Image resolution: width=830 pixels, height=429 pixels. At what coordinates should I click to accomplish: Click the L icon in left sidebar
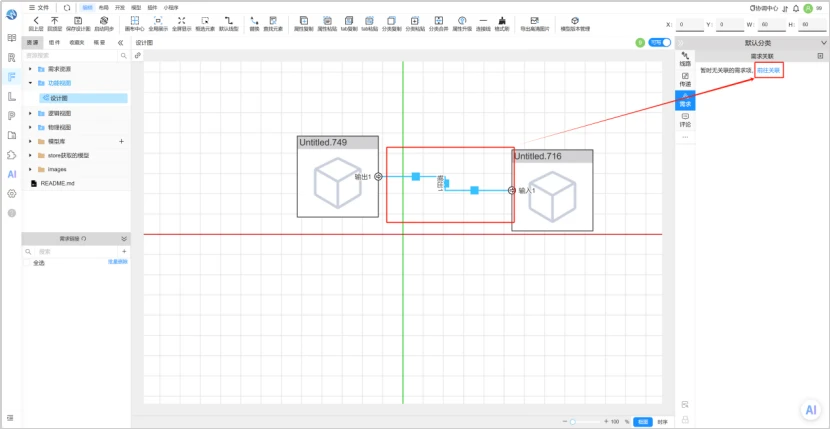coord(12,96)
